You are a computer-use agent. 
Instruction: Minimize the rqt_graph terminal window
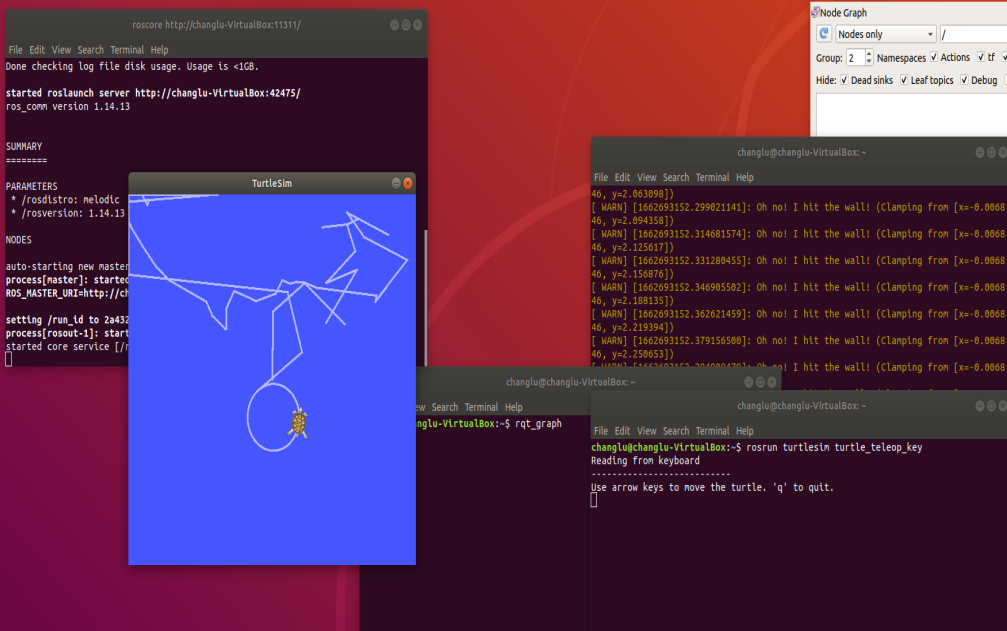[x=749, y=382]
